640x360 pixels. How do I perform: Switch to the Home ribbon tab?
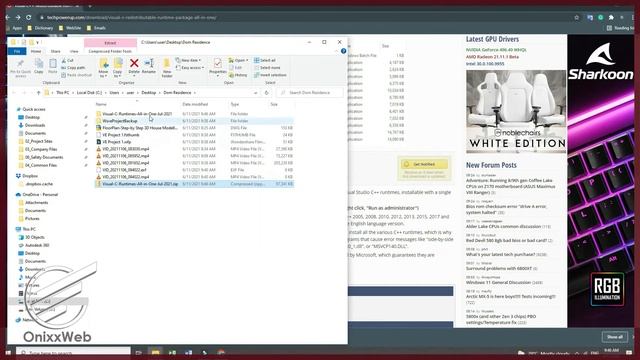click(36, 51)
